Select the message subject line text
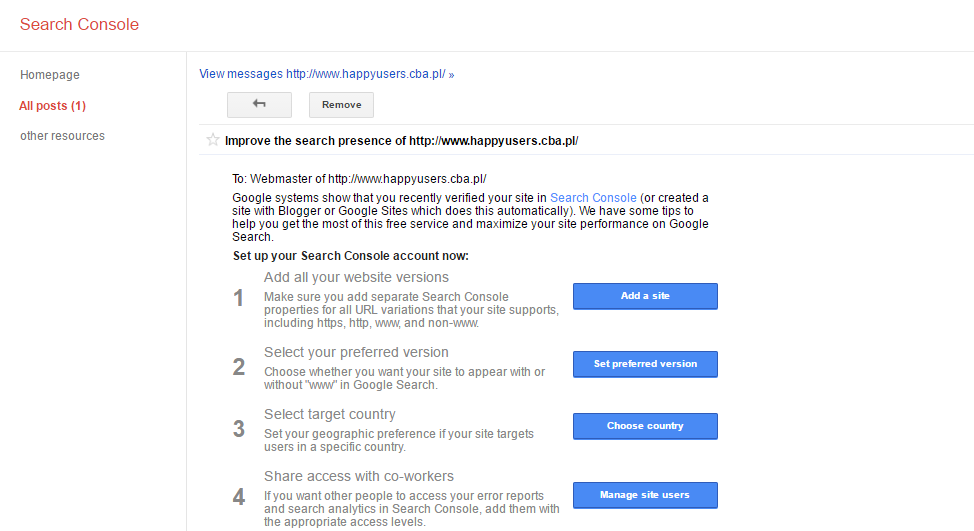This screenshot has height=531, width=974. pyautogui.click(x=401, y=141)
